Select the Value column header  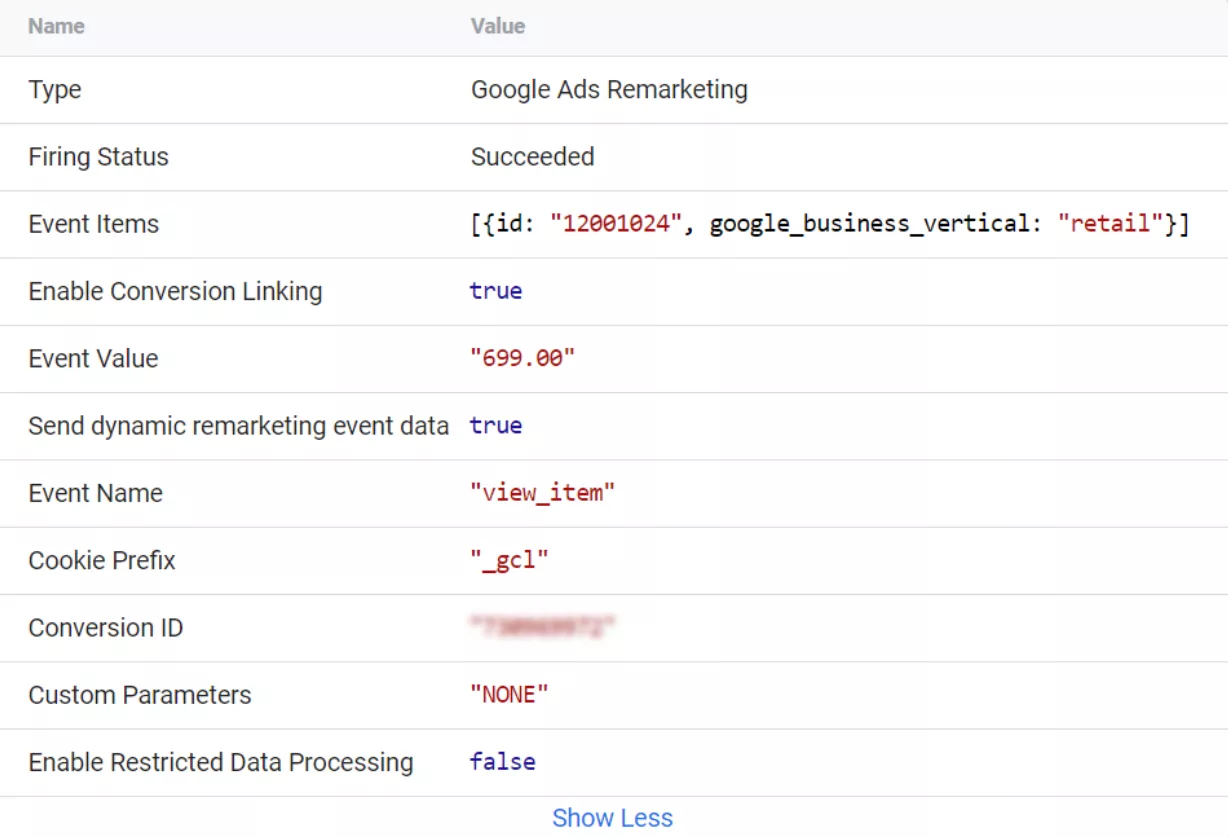point(498,27)
